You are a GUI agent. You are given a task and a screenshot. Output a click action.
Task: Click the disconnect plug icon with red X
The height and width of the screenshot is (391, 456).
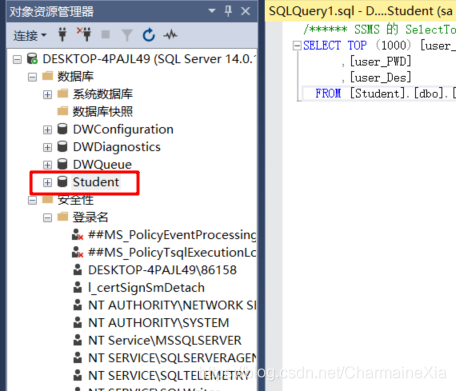click(x=84, y=34)
